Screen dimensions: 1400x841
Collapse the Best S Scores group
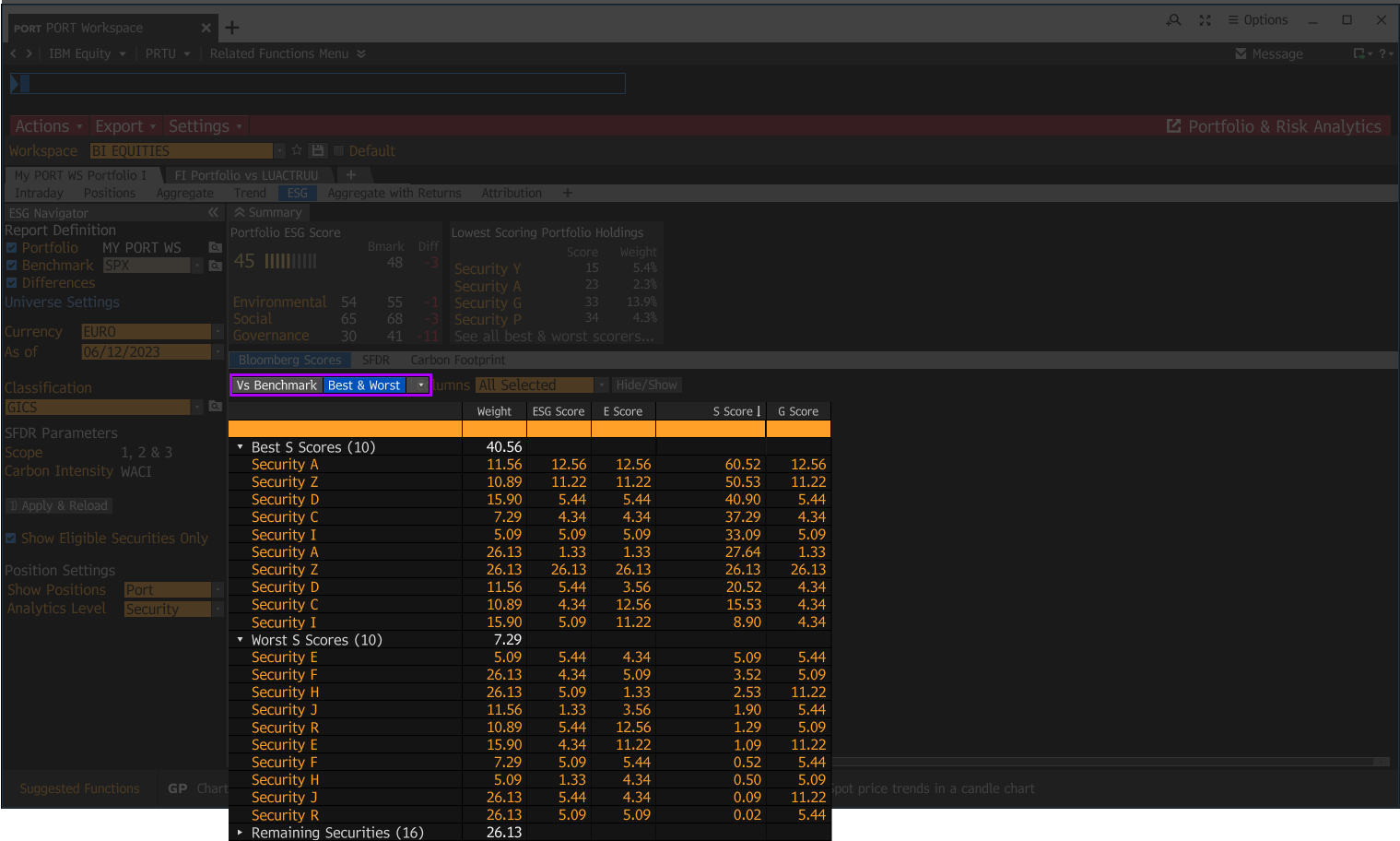tap(241, 447)
